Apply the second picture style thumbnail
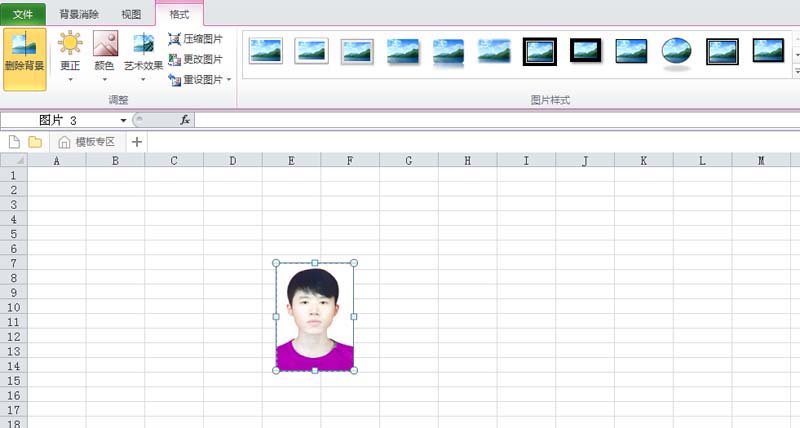 311,51
